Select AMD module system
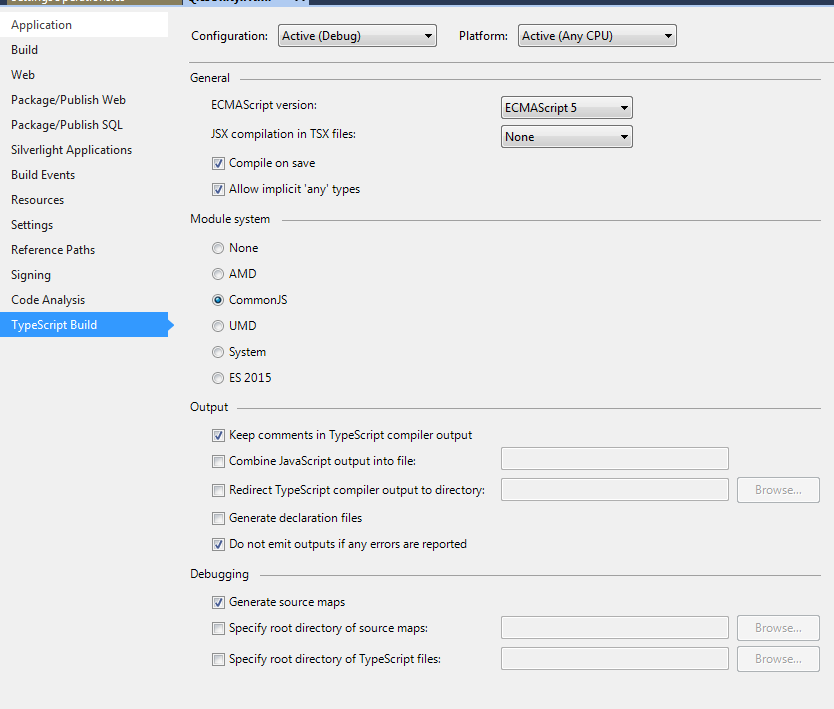The height and width of the screenshot is (709, 834). coord(218,274)
